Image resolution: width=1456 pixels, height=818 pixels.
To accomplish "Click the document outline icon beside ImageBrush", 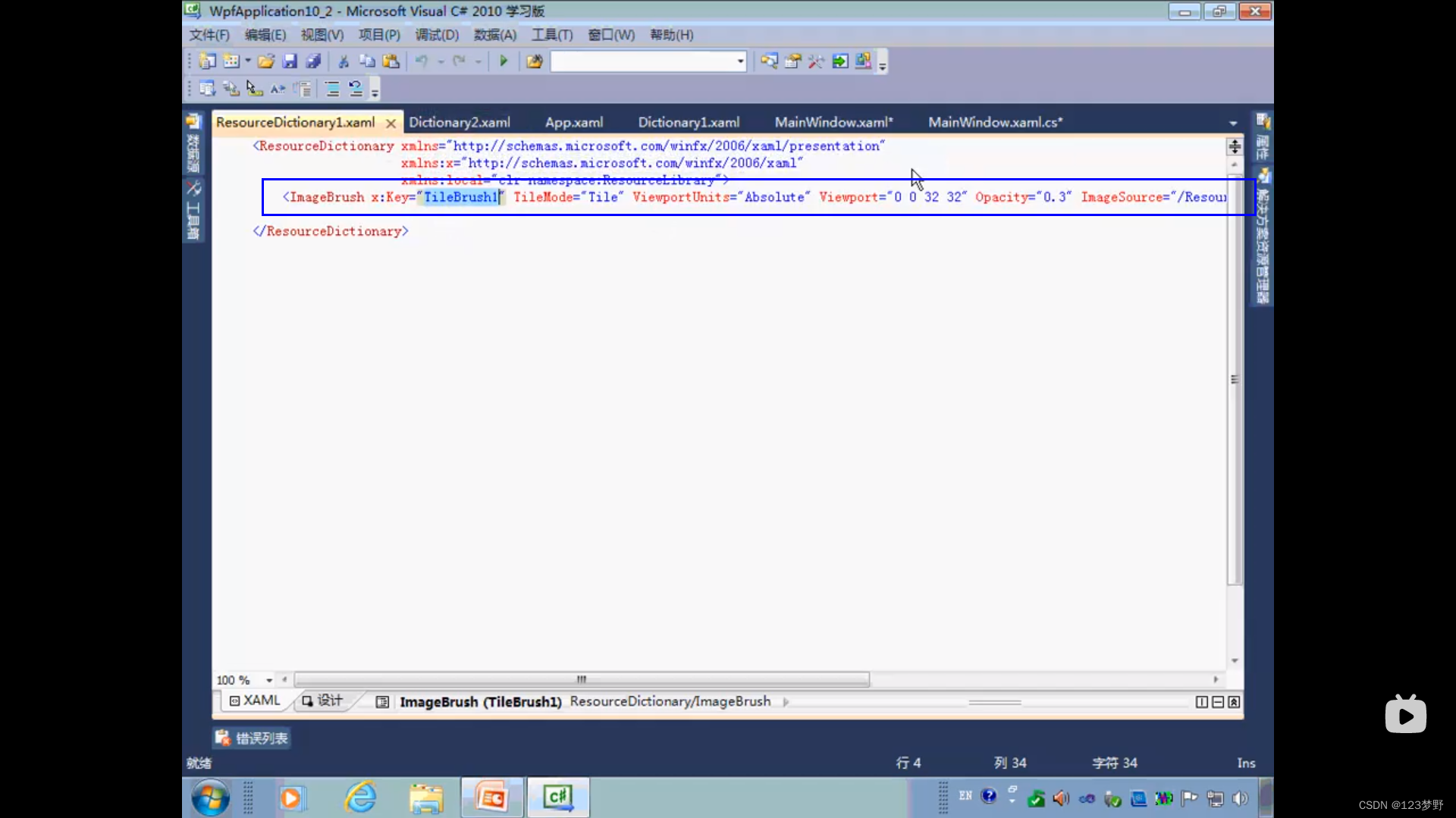I will pos(382,702).
